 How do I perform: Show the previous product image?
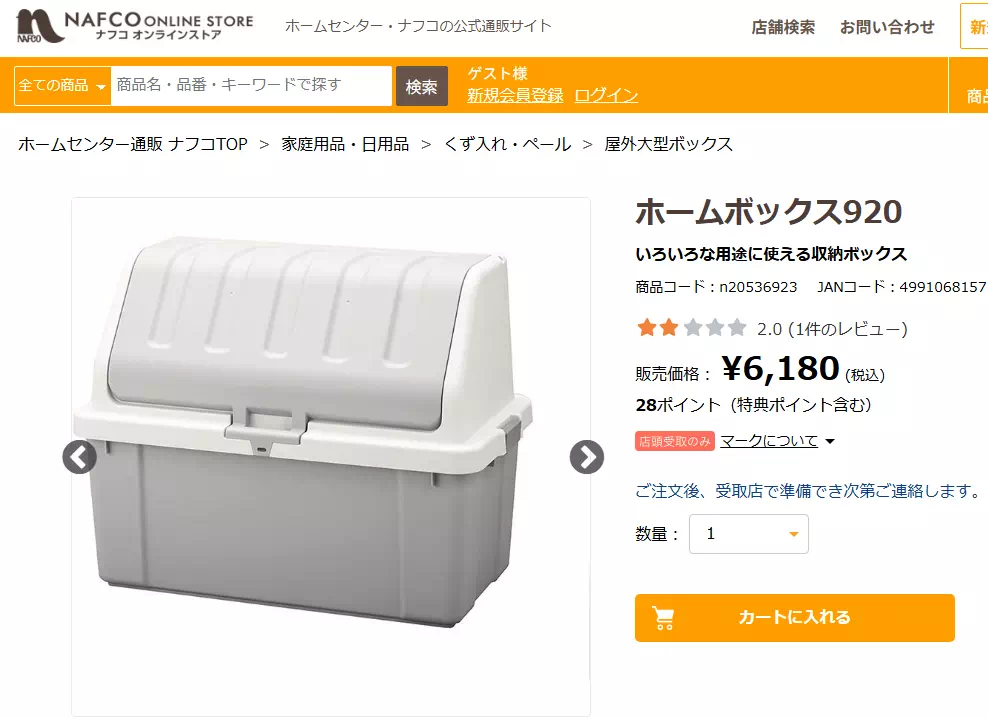[79, 457]
